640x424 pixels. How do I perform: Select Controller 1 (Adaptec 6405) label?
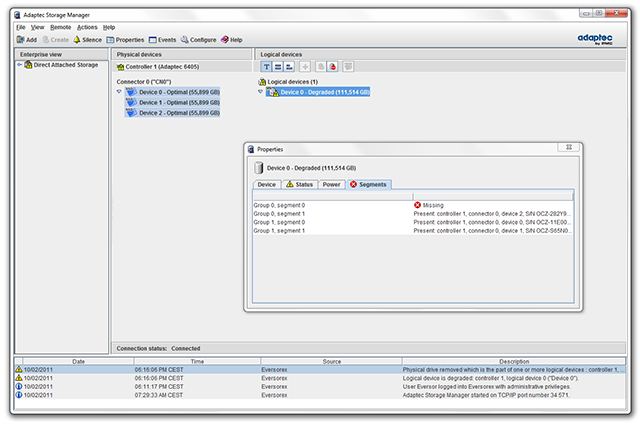[162, 67]
